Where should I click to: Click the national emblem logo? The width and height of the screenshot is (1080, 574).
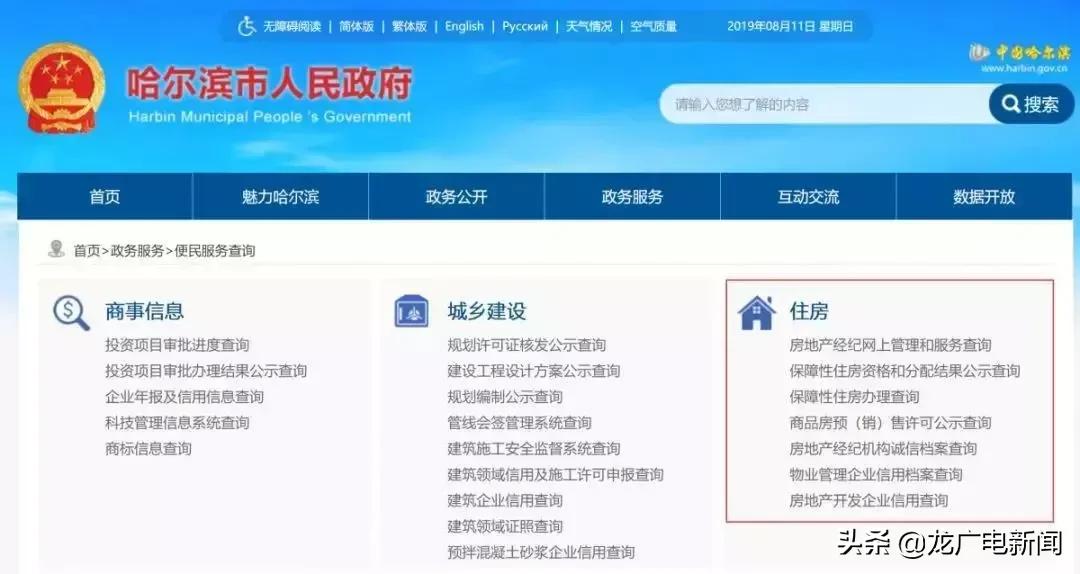62,88
